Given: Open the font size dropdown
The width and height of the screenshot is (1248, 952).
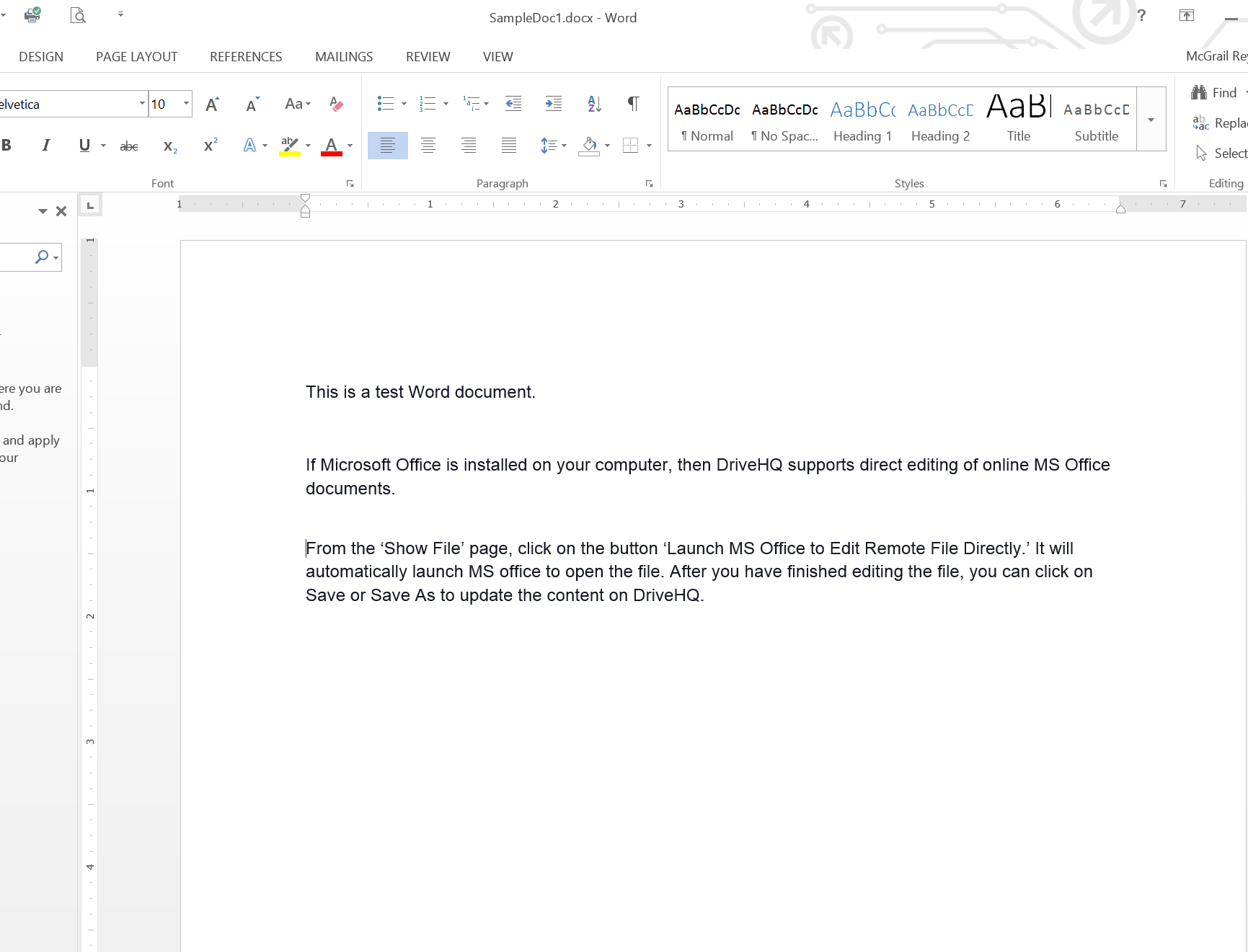Looking at the screenshot, I should [187, 104].
